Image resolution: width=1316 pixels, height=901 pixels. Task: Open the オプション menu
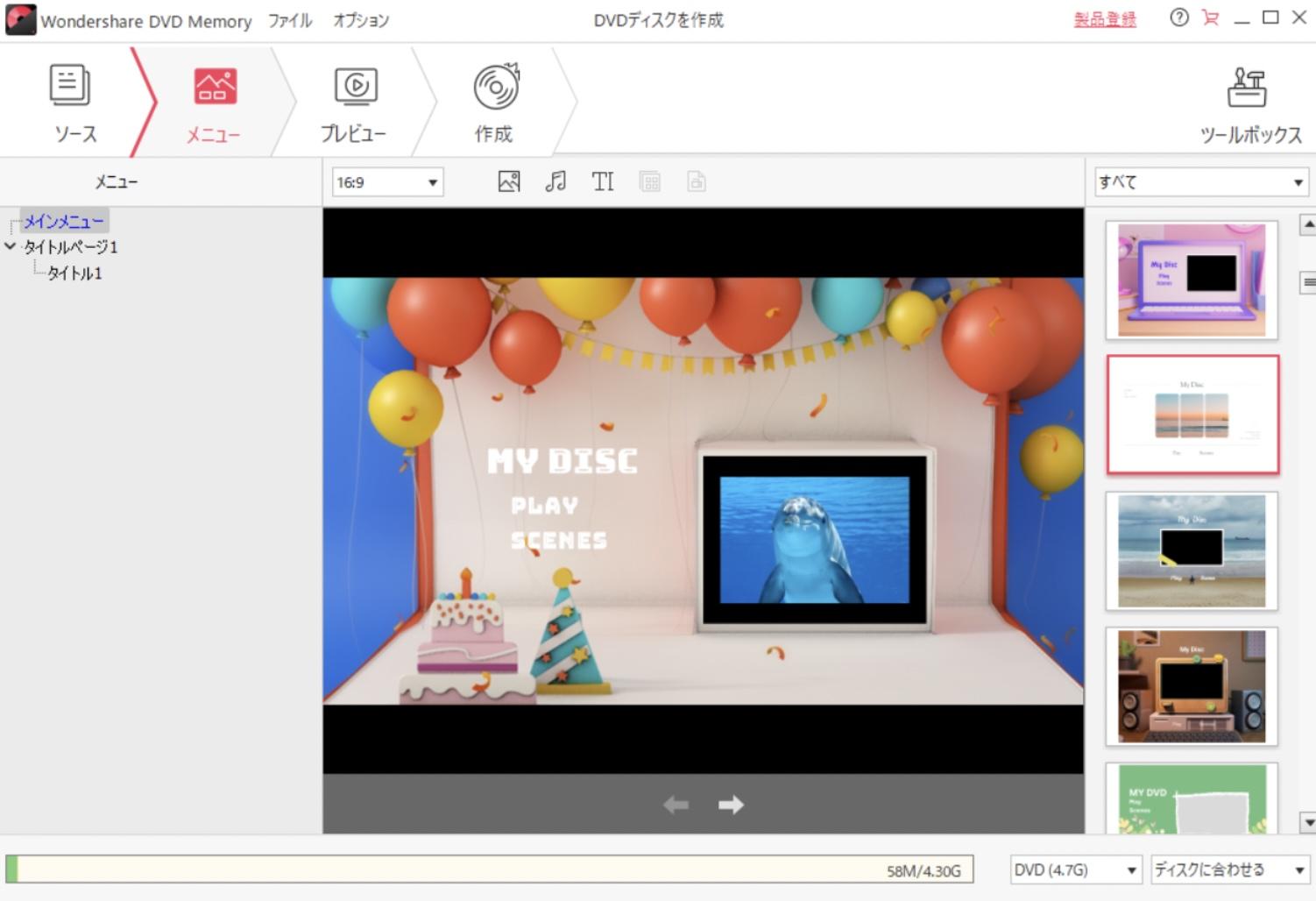point(360,20)
